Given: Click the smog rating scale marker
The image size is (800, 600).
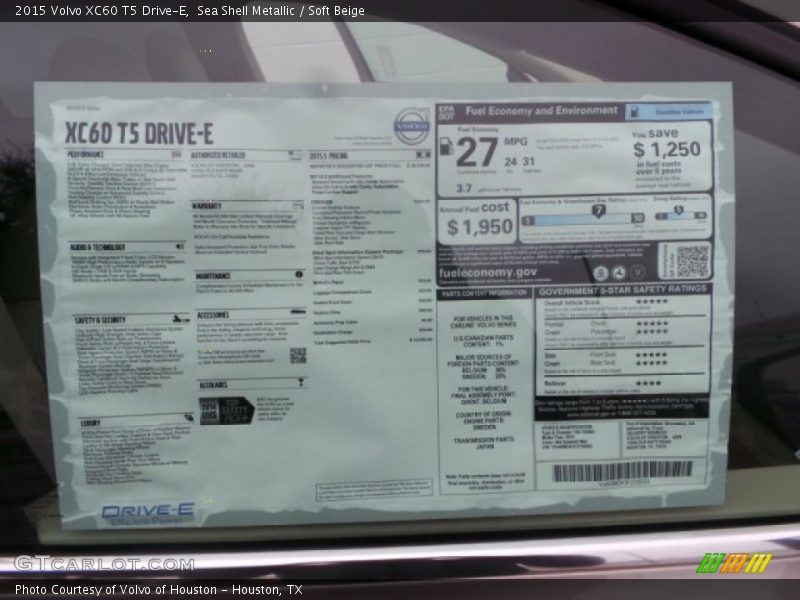Looking at the screenshot, I should pyautogui.click(x=678, y=210).
